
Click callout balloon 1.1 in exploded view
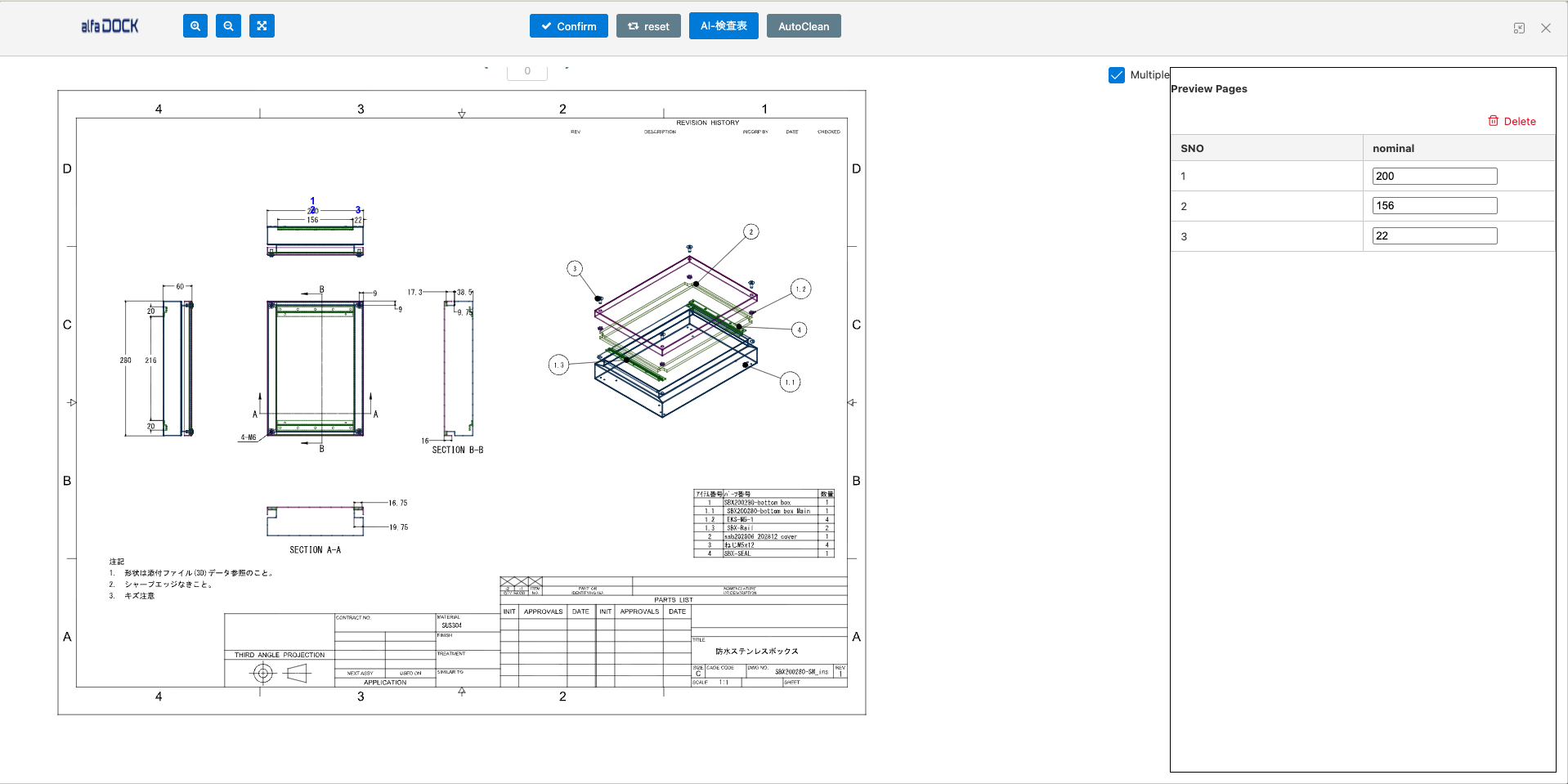790,382
